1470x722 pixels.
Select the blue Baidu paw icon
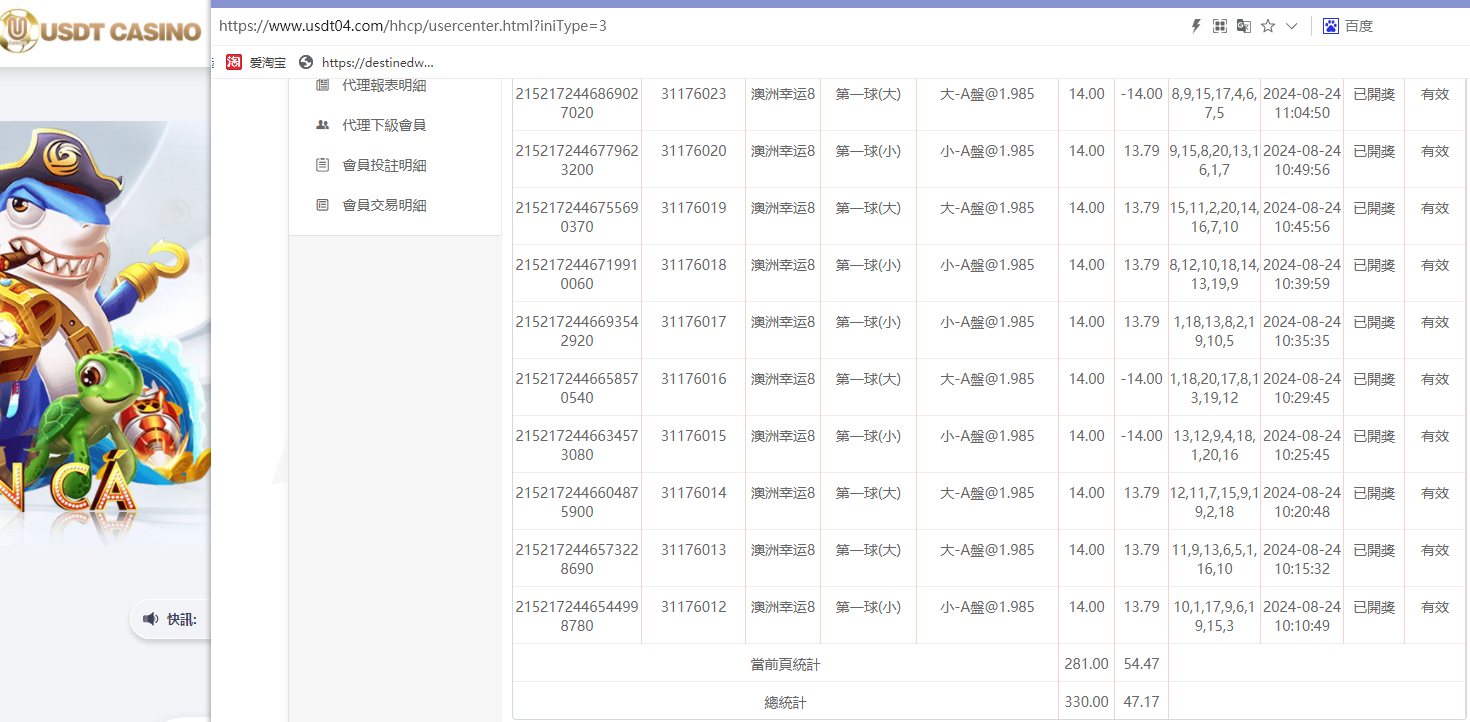point(1330,25)
